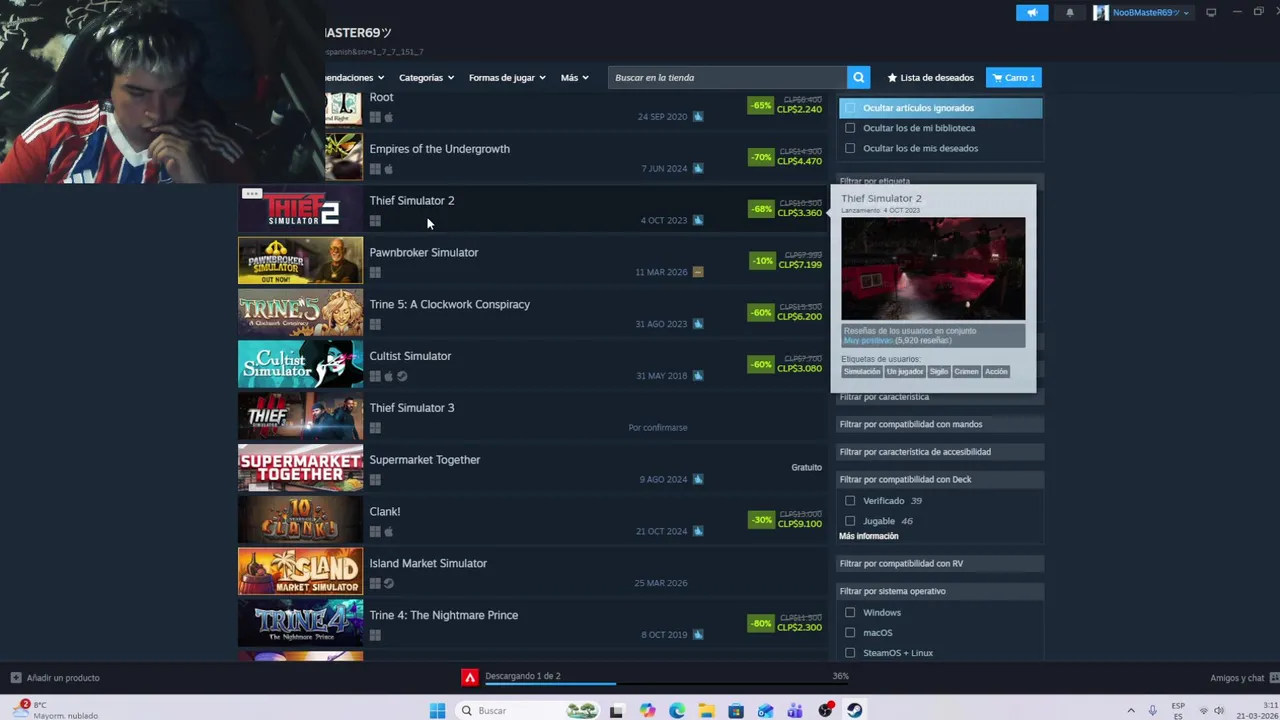Screen dimensions: 1280x720
Task: Open File Explorer from taskbar
Action: (707, 711)
